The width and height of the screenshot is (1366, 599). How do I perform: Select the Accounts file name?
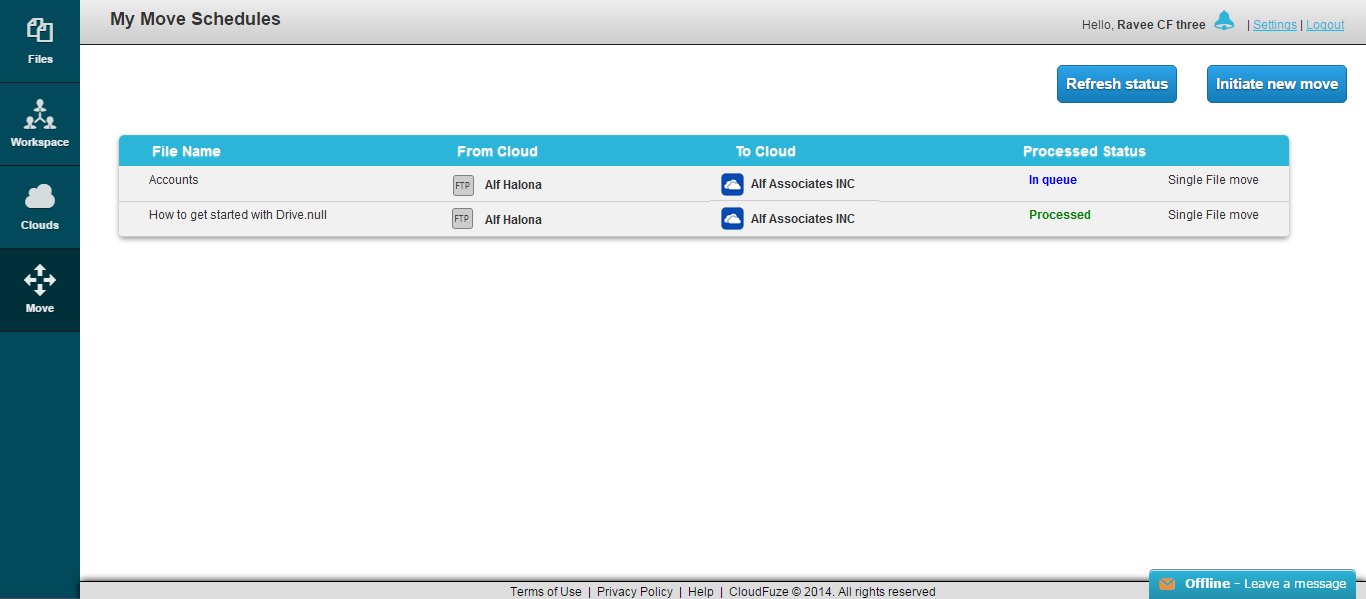[174, 180]
